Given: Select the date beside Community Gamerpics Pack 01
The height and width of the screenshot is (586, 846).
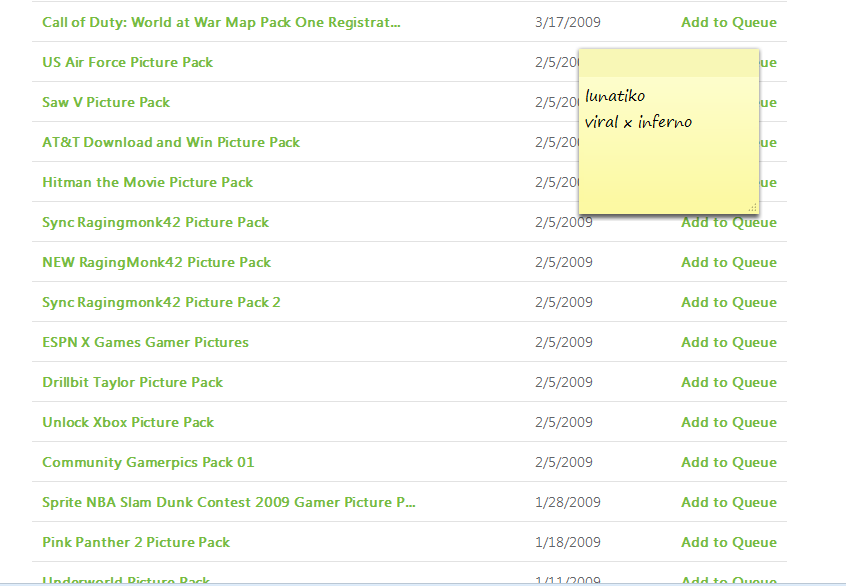Looking at the screenshot, I should pyautogui.click(x=564, y=462).
